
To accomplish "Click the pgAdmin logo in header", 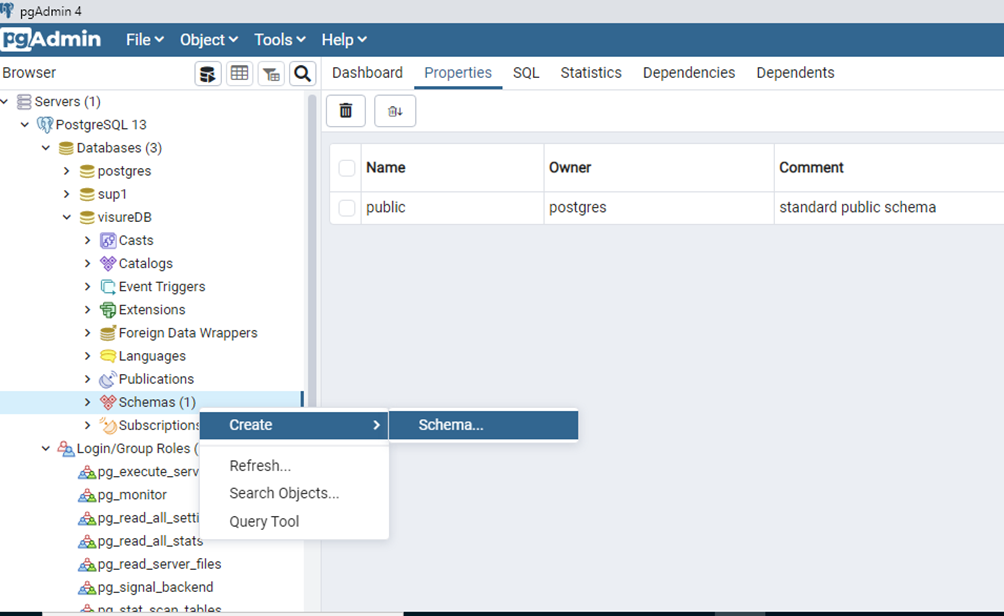I will tap(51, 39).
